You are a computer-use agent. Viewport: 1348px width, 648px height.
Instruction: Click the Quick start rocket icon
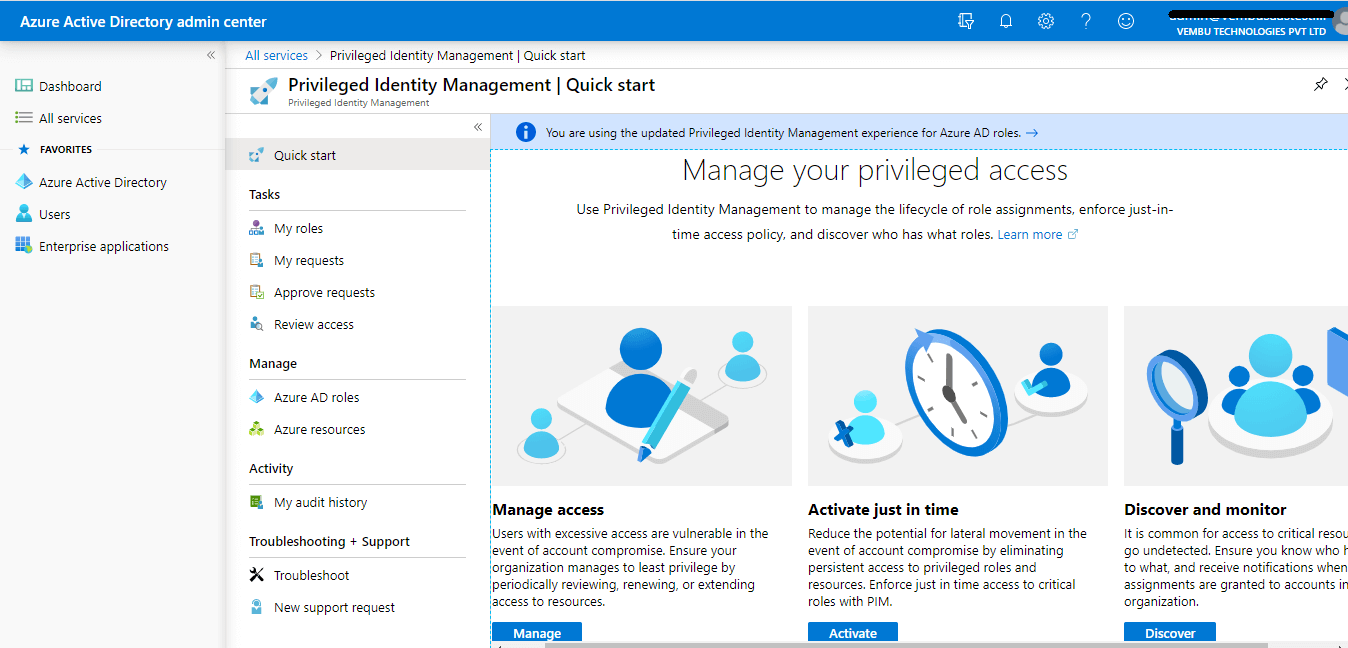pos(257,155)
